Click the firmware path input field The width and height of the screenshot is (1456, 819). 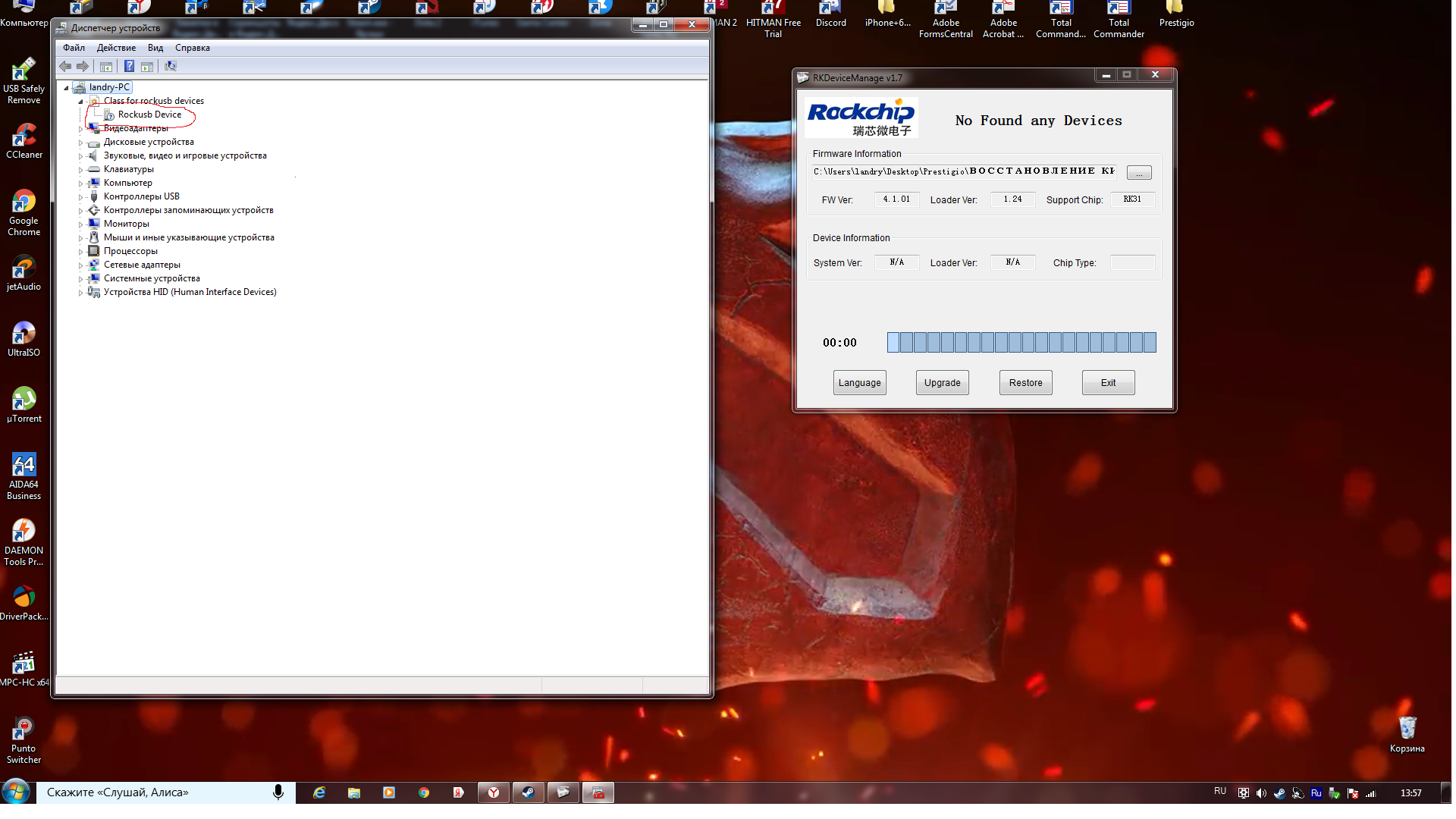[x=964, y=171]
